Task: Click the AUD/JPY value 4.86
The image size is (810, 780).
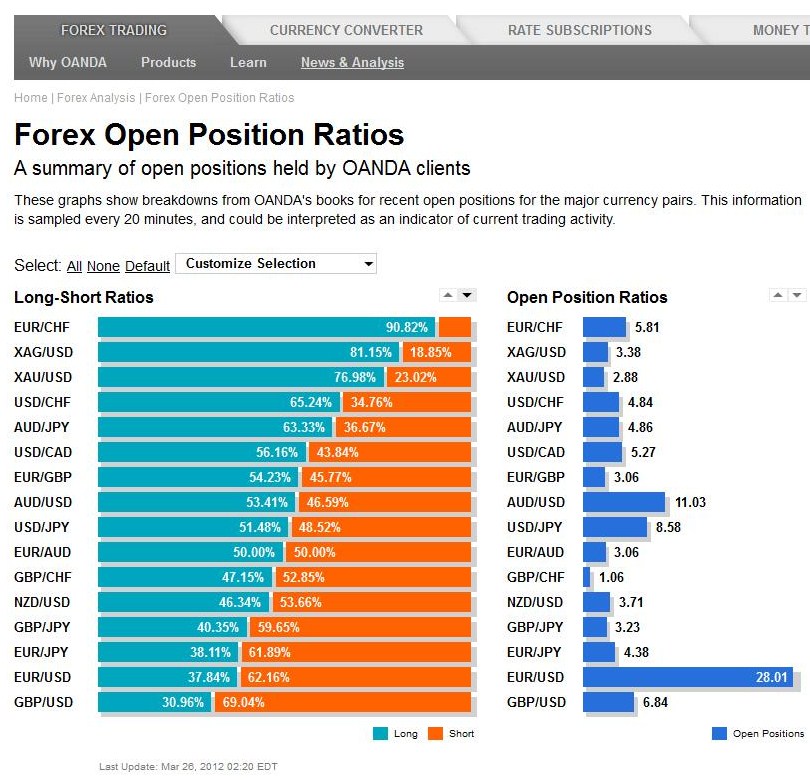Action: point(640,427)
